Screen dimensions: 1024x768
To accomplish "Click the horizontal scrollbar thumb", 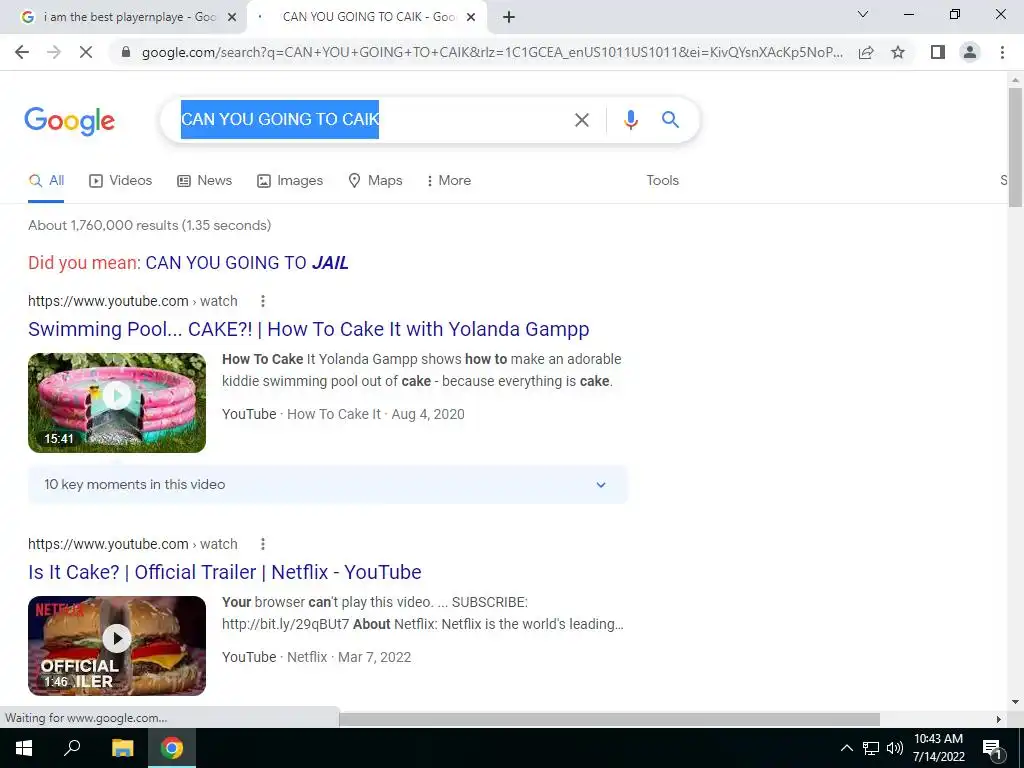I will point(609,719).
